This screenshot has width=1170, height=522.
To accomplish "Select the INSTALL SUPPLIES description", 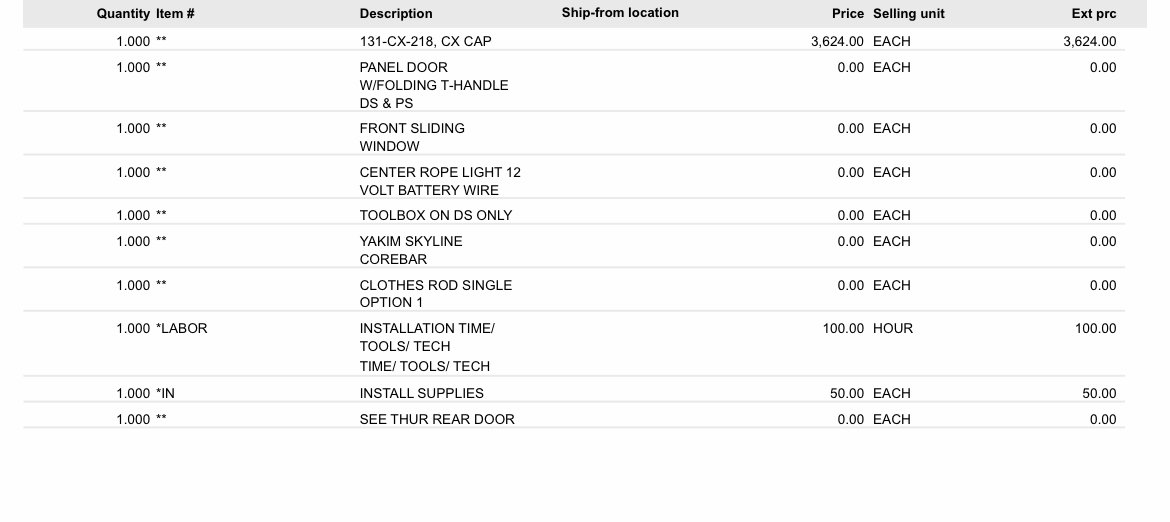I will (x=422, y=394).
